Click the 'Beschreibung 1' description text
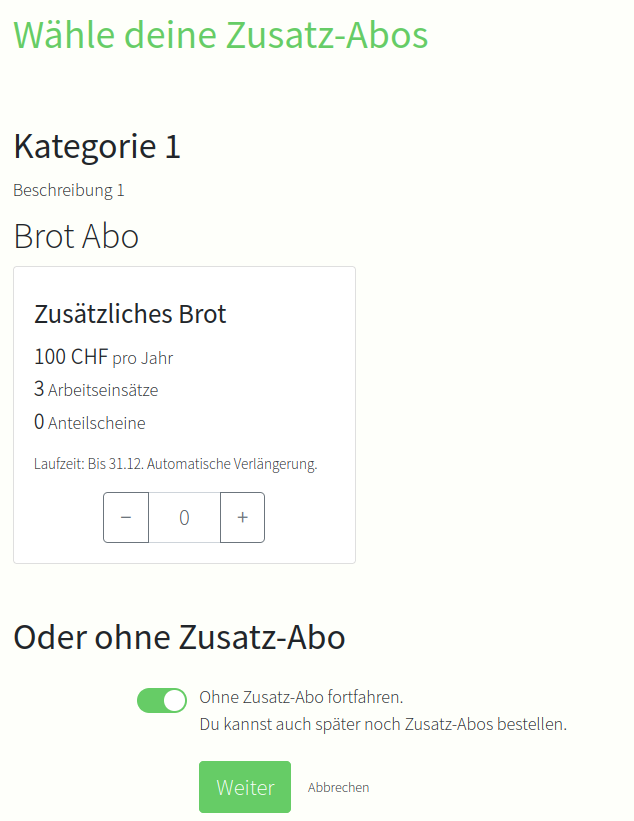The image size is (634, 821). pyautogui.click(x=69, y=190)
